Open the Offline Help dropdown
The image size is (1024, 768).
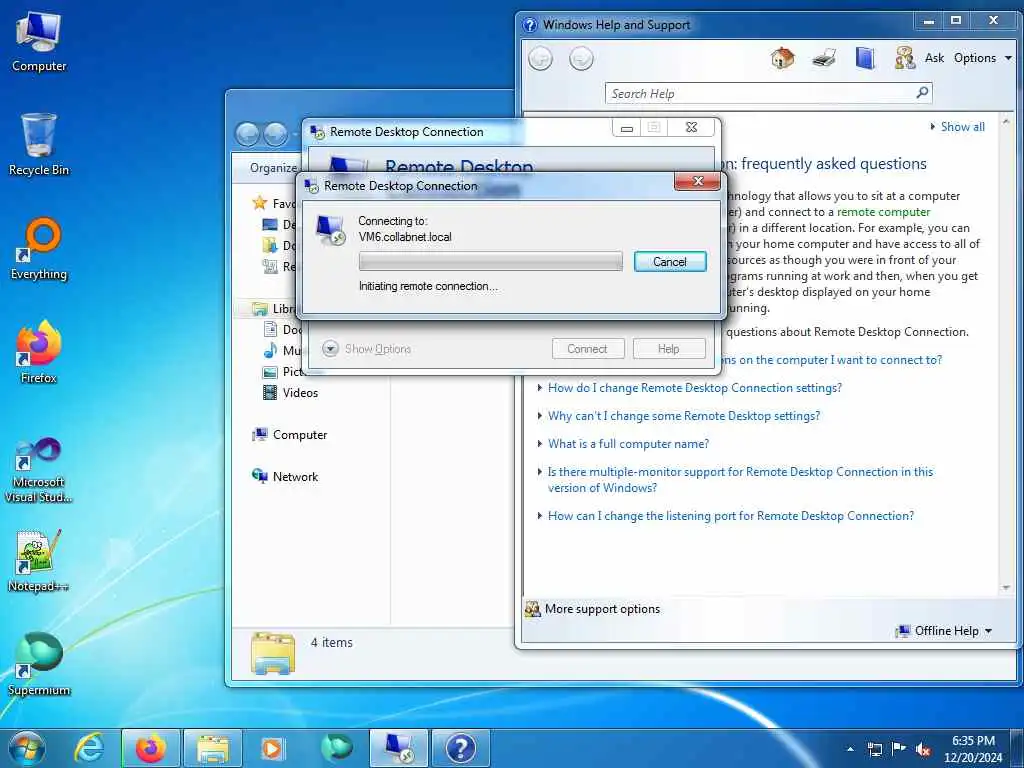pyautogui.click(x=944, y=631)
